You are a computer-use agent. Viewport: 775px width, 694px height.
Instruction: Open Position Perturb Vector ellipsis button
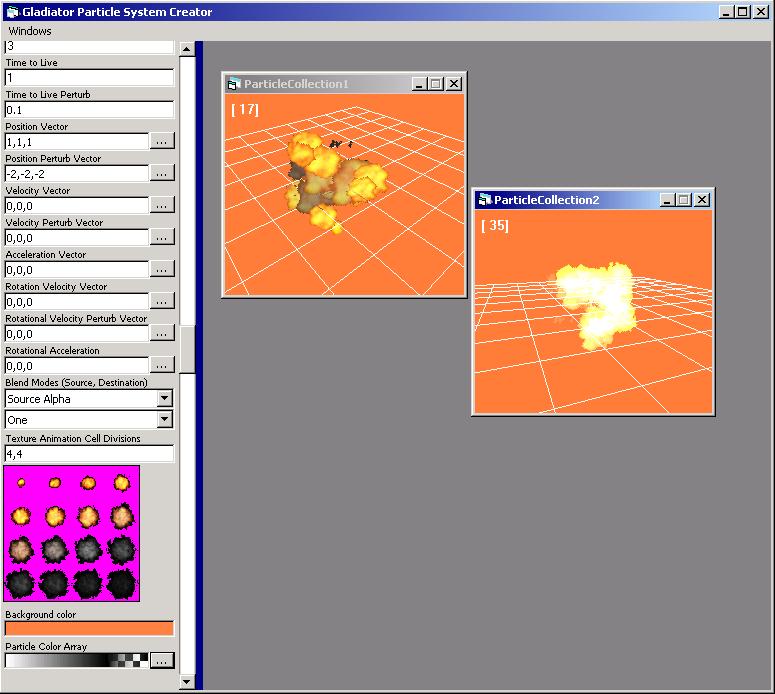(162, 173)
